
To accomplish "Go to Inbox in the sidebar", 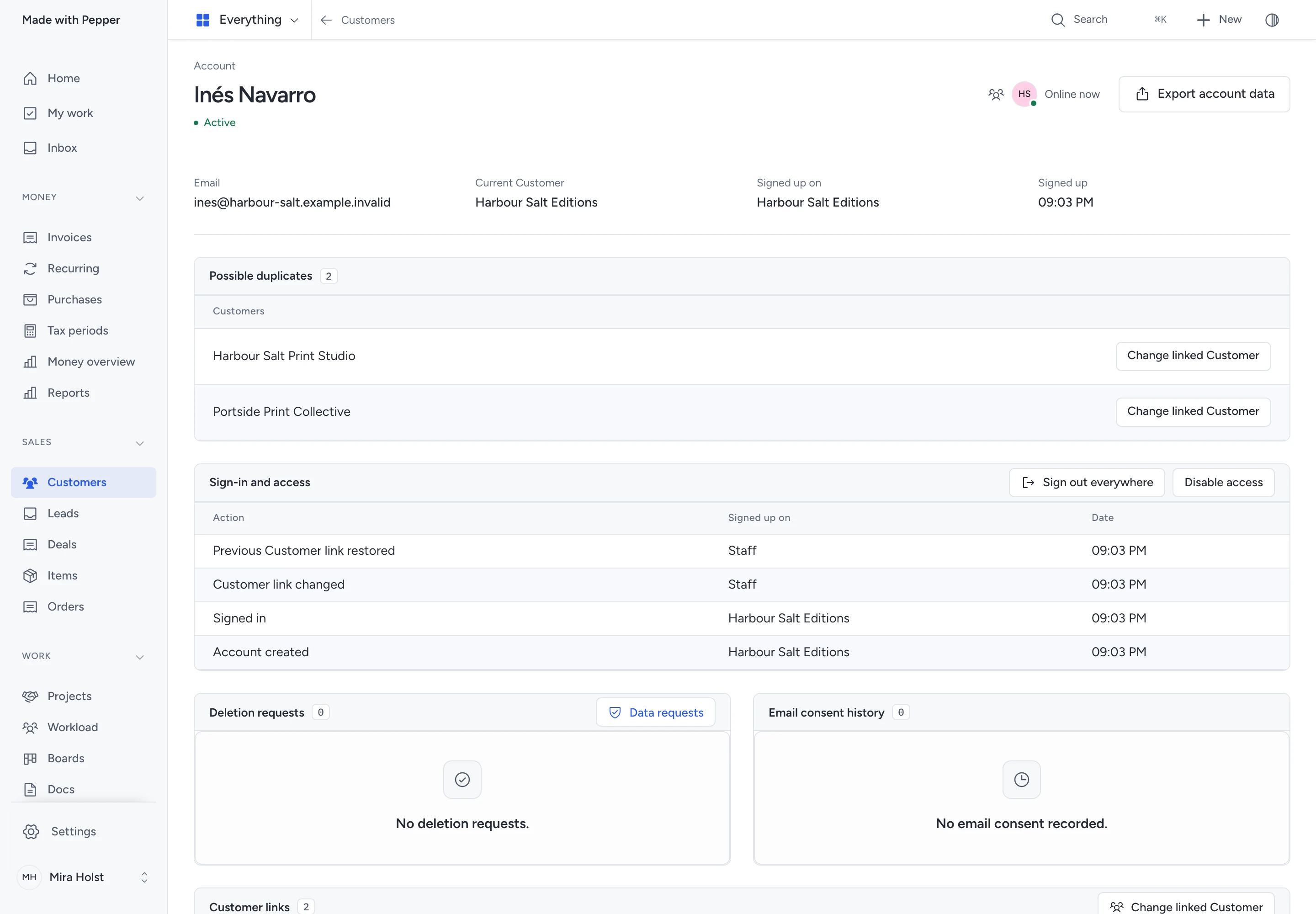I will point(84,148).
